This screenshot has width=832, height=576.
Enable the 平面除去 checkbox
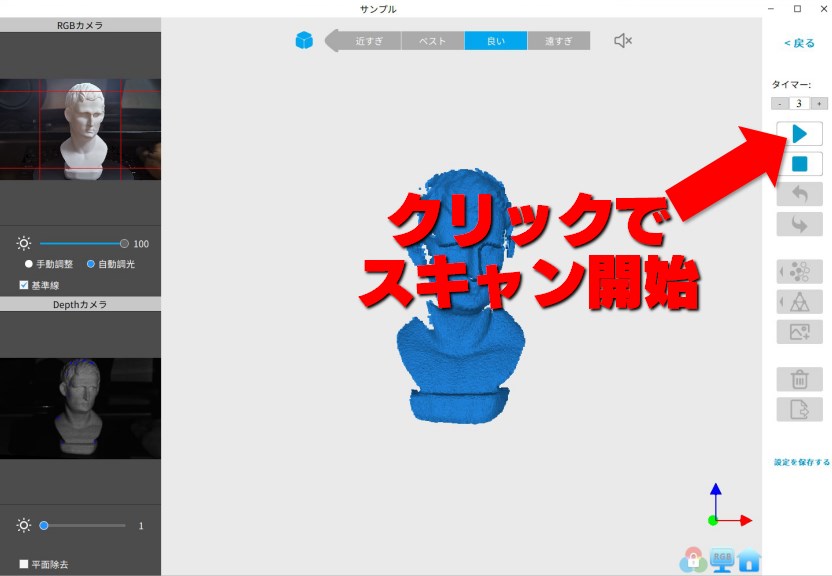click(x=24, y=564)
